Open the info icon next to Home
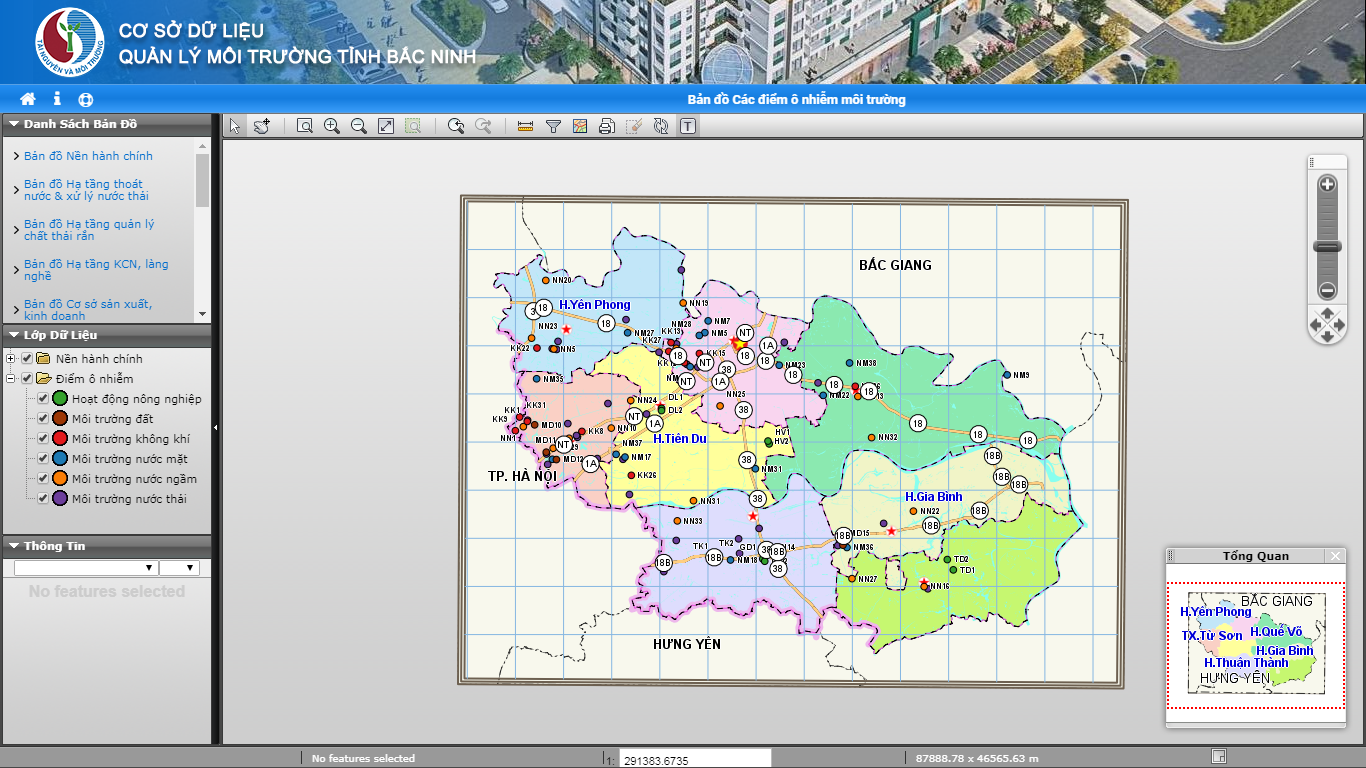The image size is (1366, 768). (57, 99)
